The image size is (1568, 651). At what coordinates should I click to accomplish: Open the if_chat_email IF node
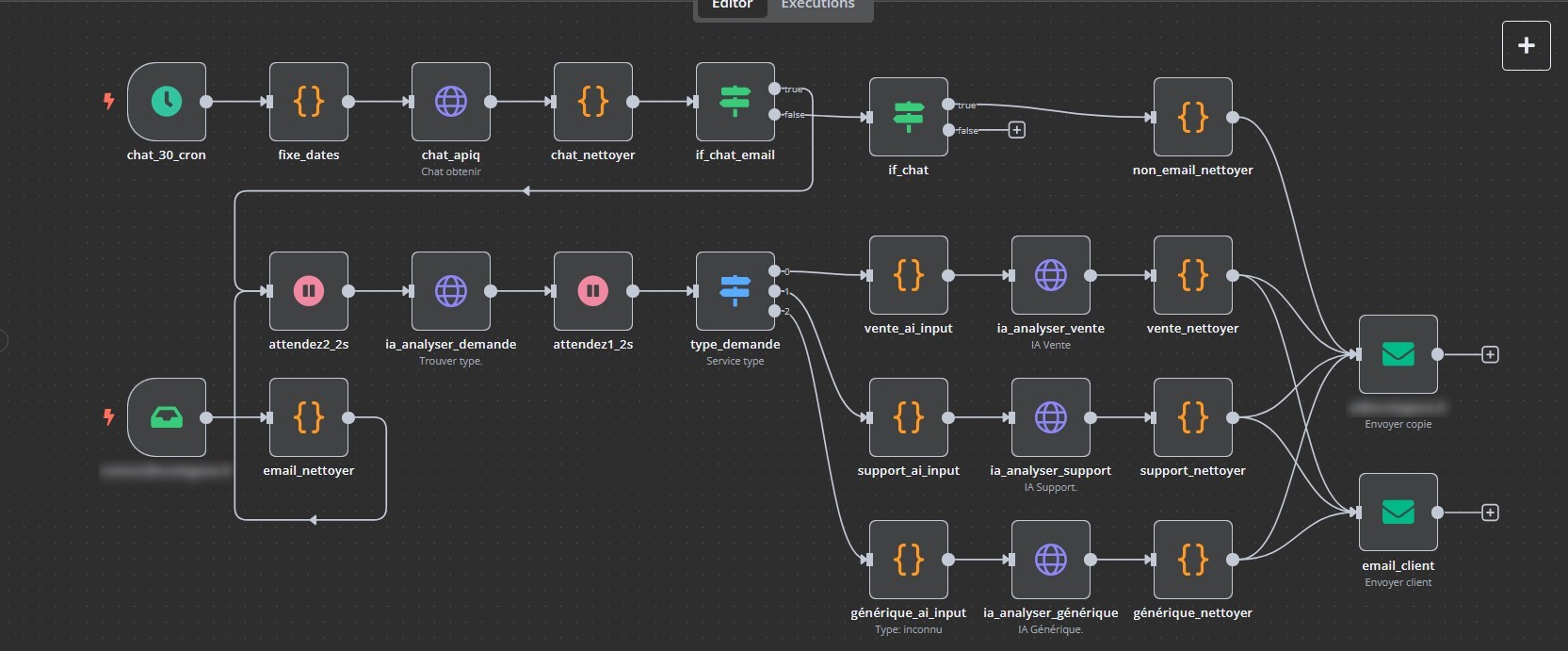[x=736, y=102]
